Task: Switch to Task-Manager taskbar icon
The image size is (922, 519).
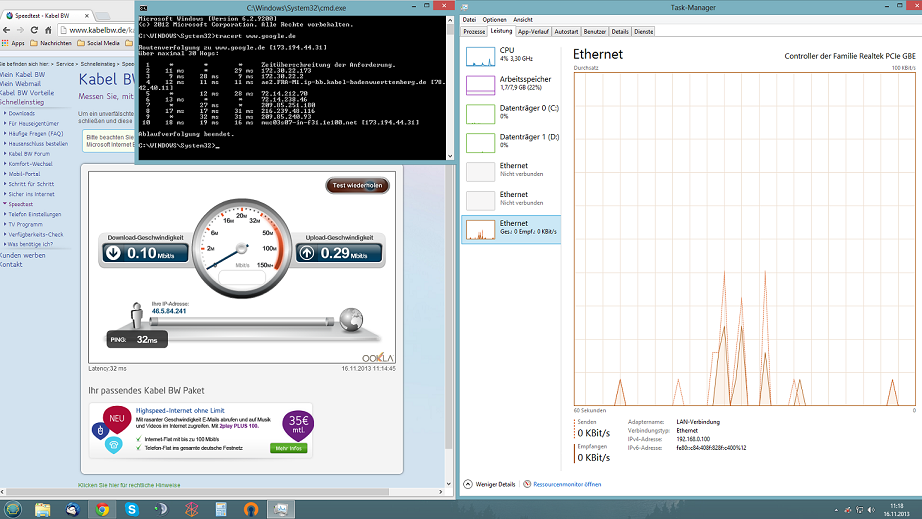Action: (x=280, y=509)
